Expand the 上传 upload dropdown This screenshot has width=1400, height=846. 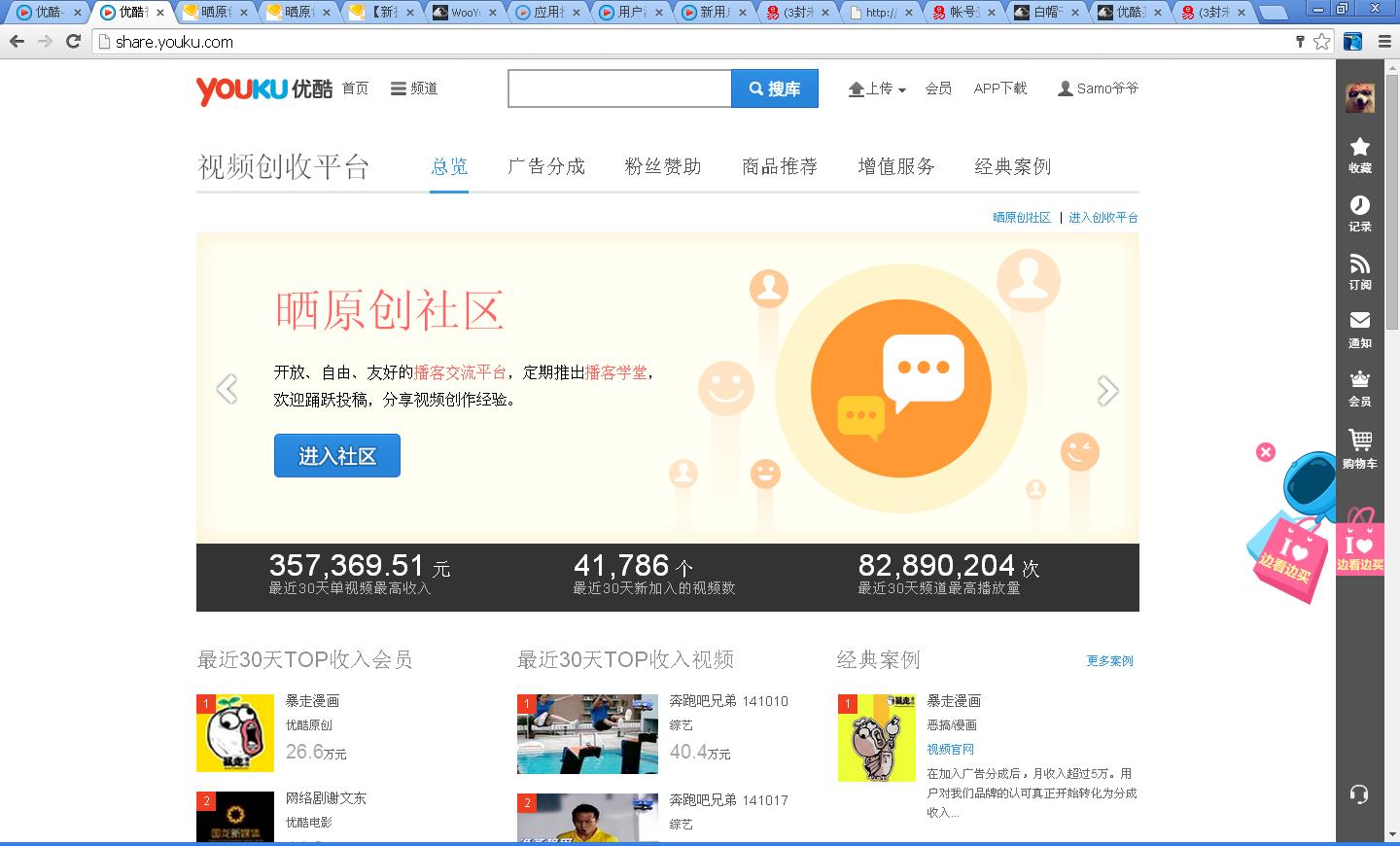click(877, 88)
